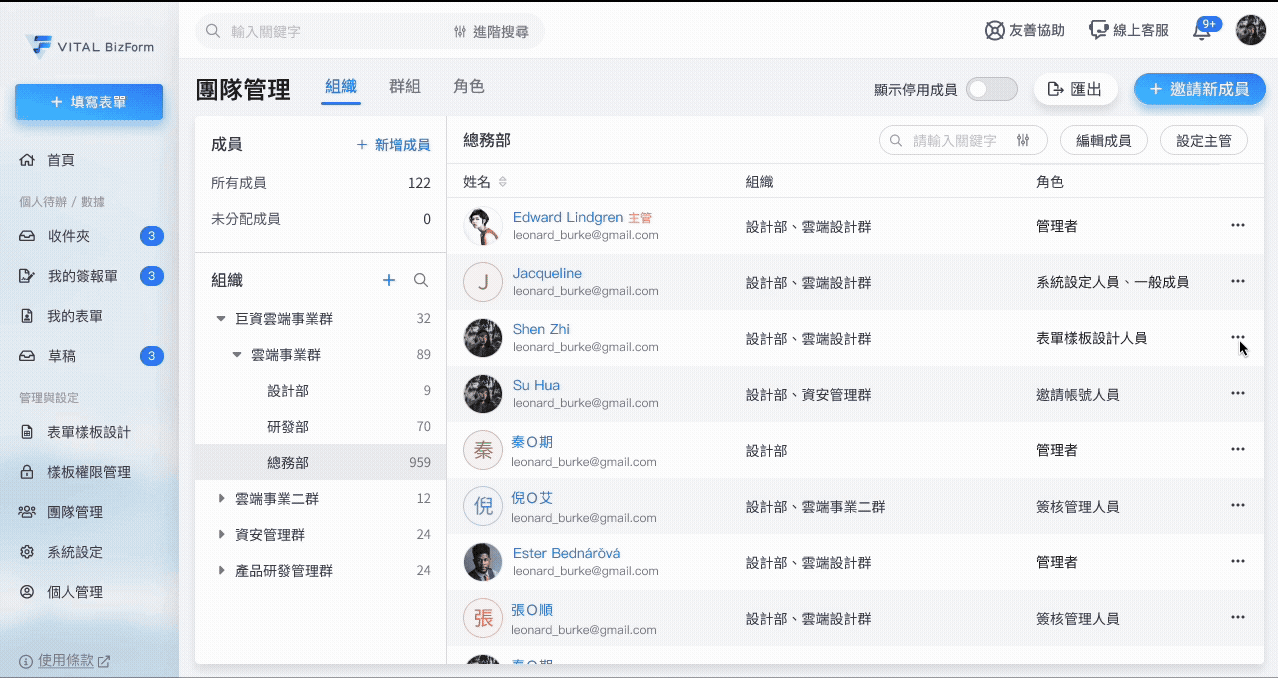Viewport: 1278px width, 678px height.
Task: Open more options for Shen Zhi
Action: pyautogui.click(x=1237, y=337)
